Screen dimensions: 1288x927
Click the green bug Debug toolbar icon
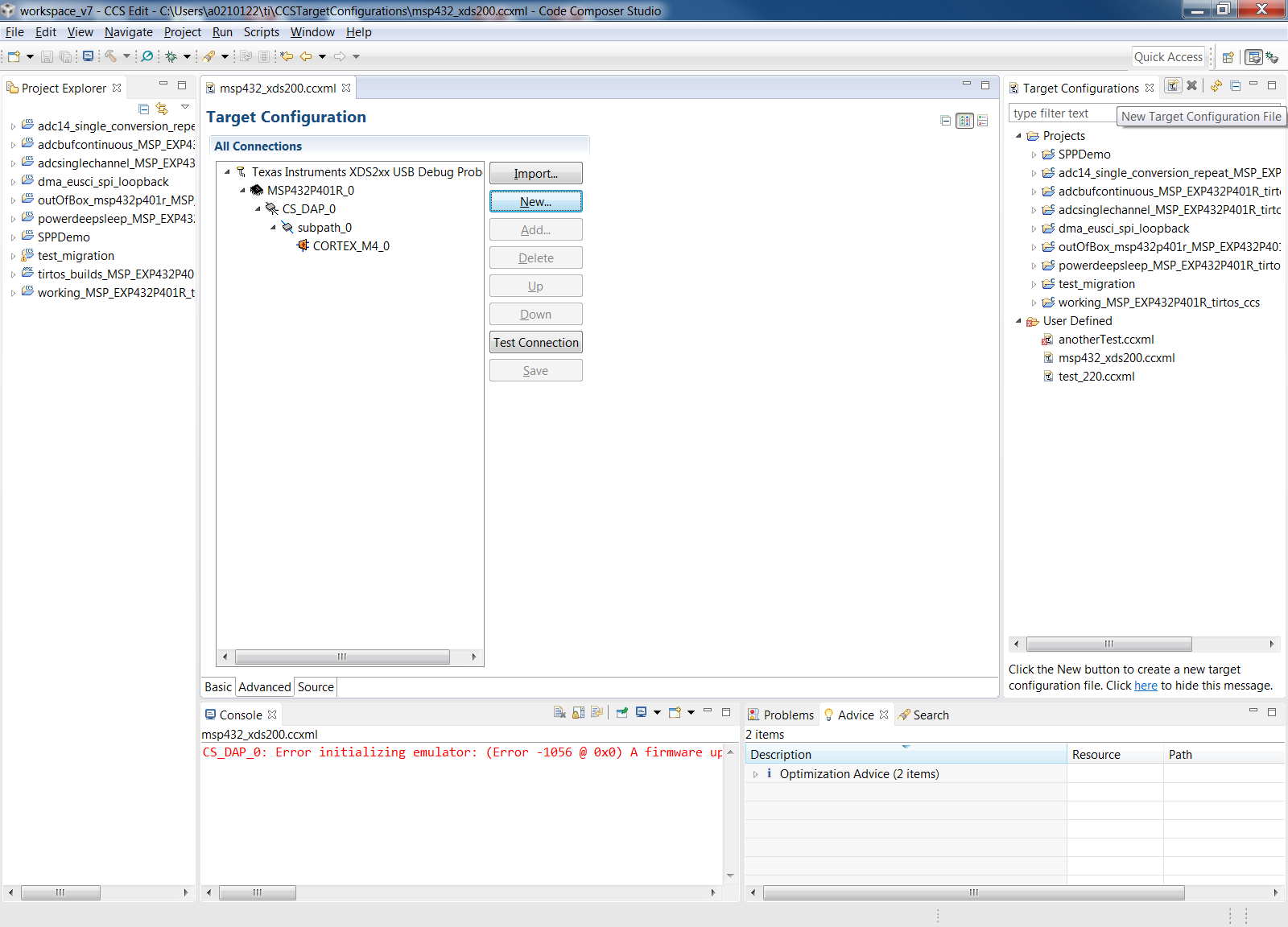click(x=171, y=56)
